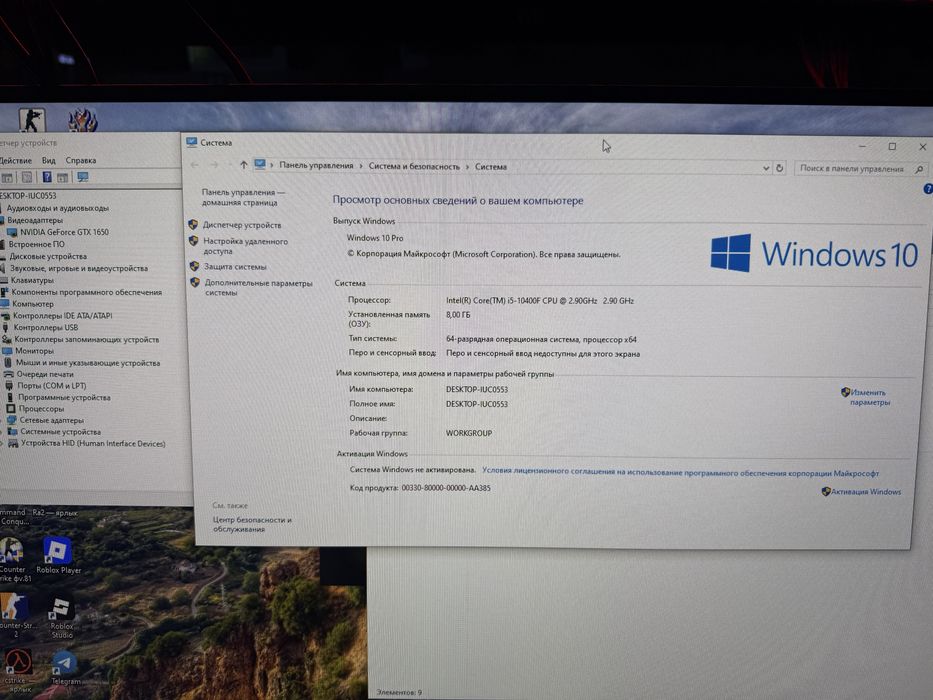The height and width of the screenshot is (700, 933).
Task: Select Компьютер category in device tree
Action: (33, 304)
